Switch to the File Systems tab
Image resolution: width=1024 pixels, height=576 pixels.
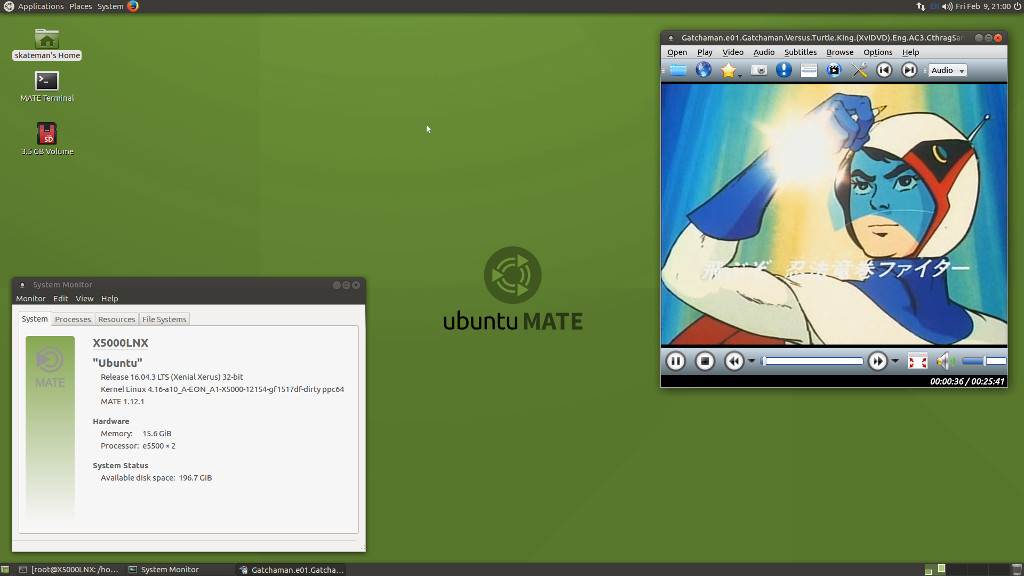tap(164, 319)
